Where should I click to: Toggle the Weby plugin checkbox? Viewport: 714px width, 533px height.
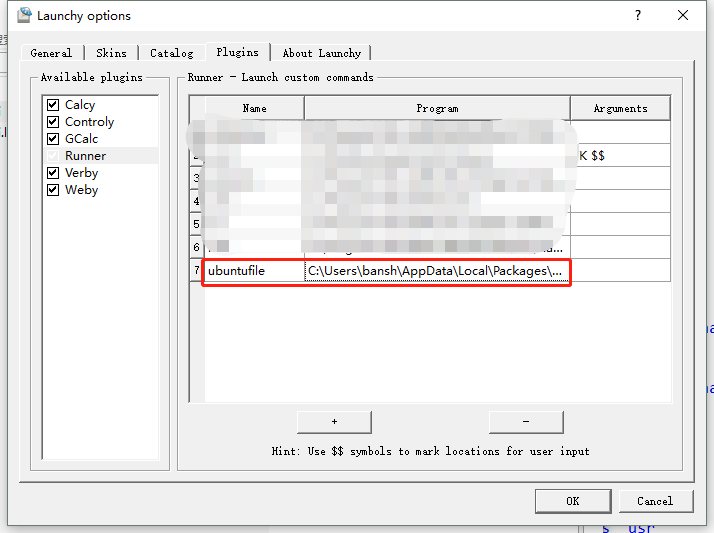coord(53,189)
